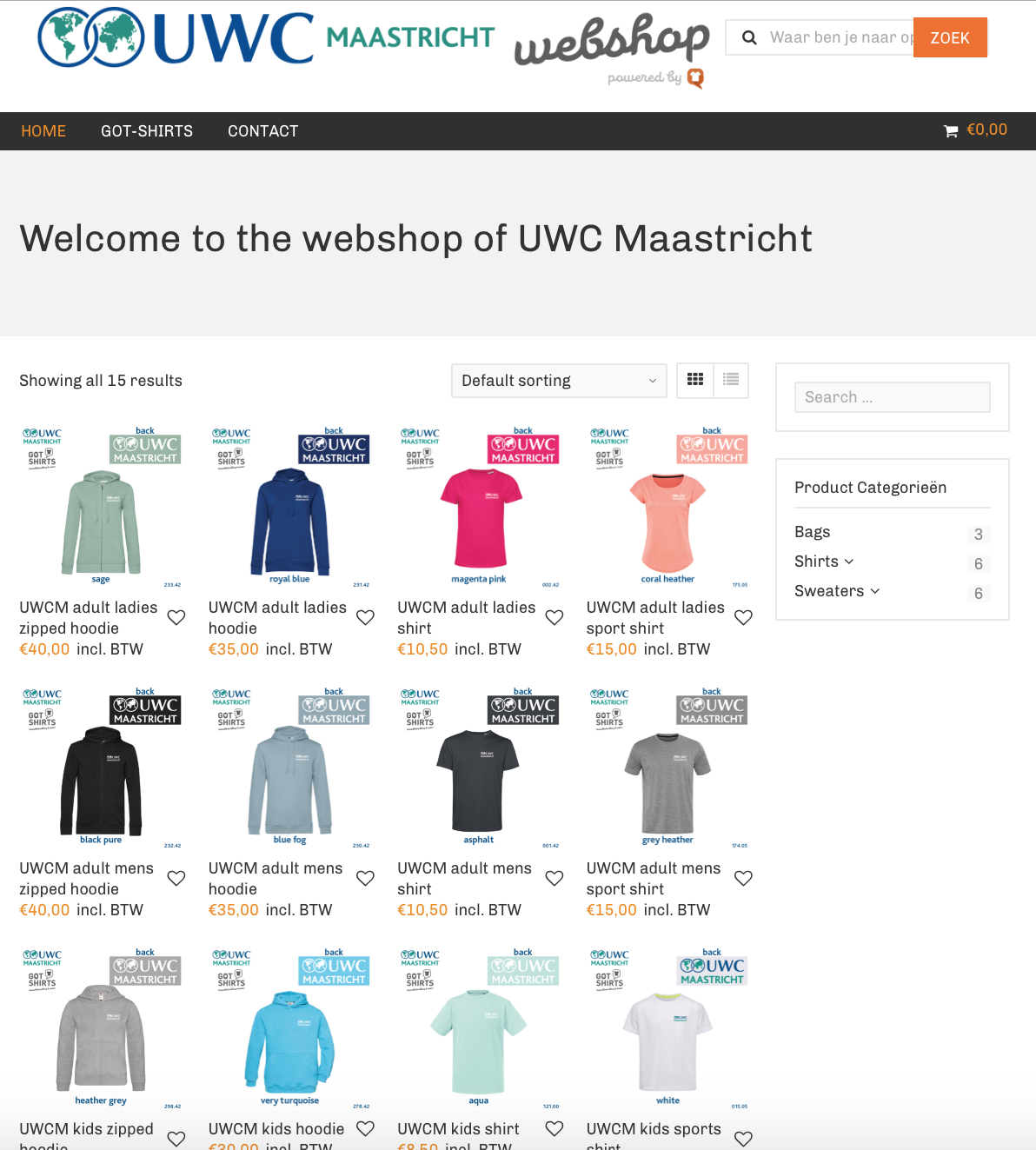Expand the Sweaters category chevron
Viewport: 1036px width, 1150px height.
tap(875, 591)
